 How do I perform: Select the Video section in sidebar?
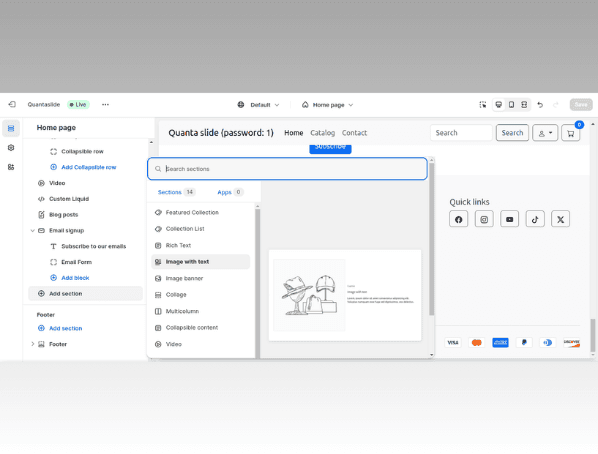[57, 183]
